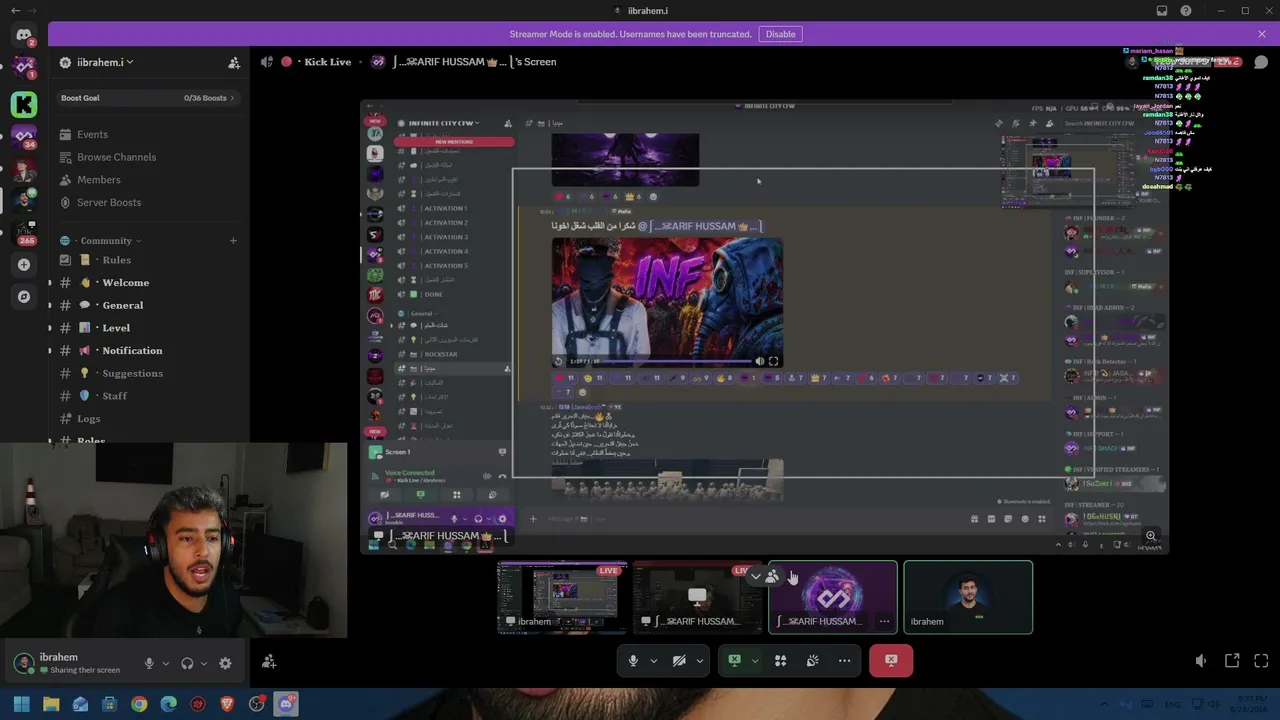Viewport: 1280px width, 720px height.
Task: Open more options ellipsis in call bar
Action: click(x=845, y=661)
